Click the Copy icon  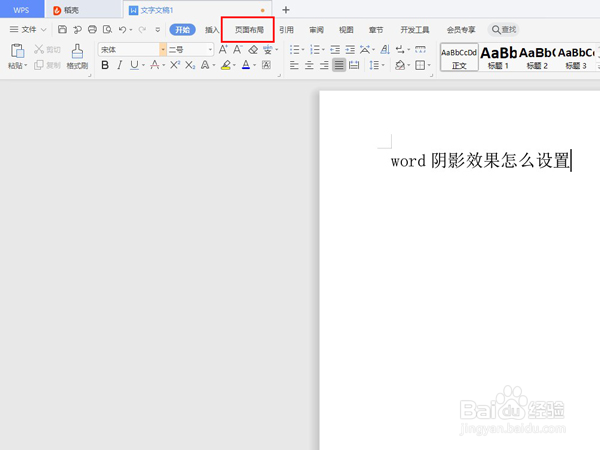pyautogui.click(x=39, y=65)
